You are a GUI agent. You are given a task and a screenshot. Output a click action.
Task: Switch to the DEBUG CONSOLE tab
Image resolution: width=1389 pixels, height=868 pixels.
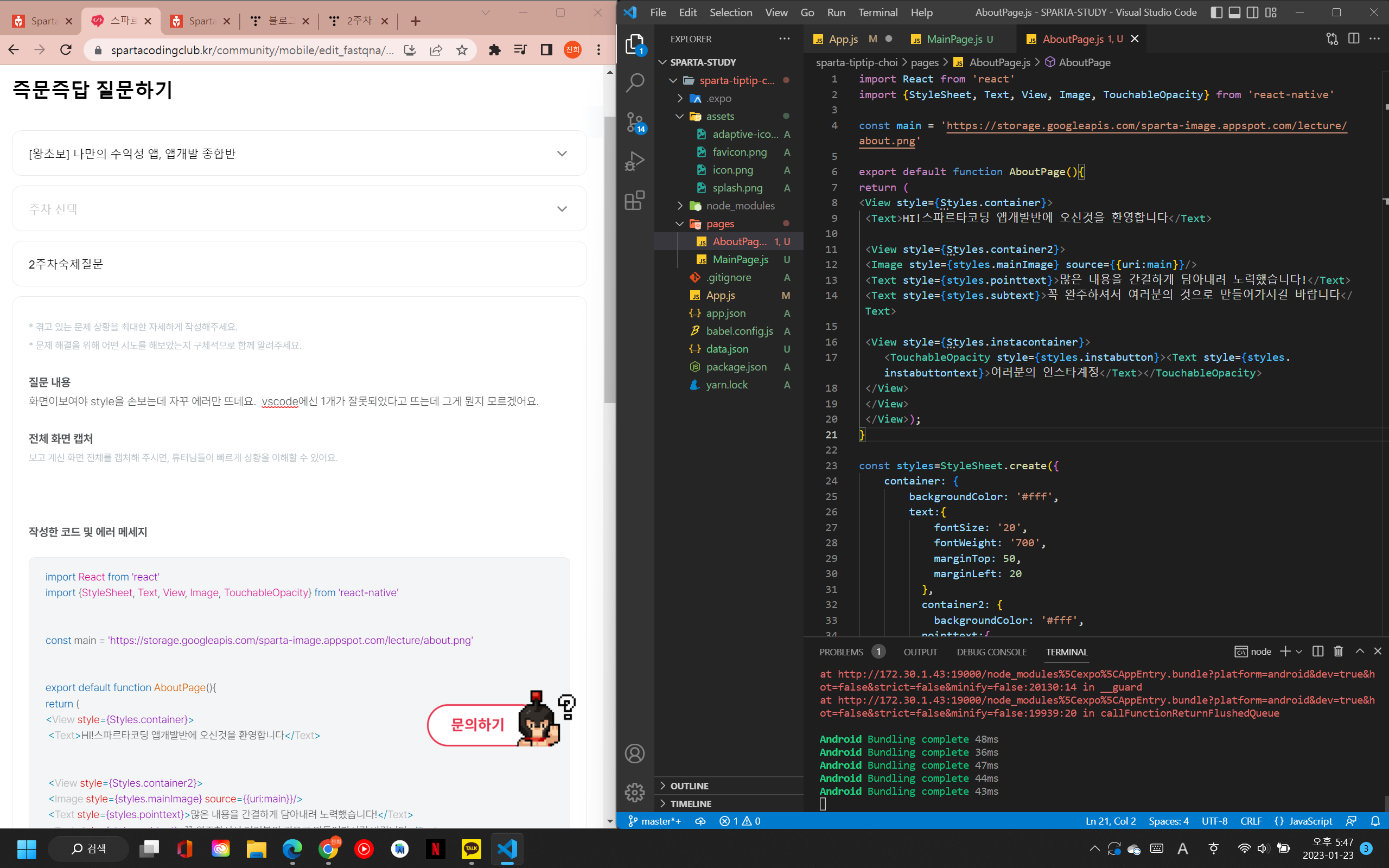coord(991,652)
